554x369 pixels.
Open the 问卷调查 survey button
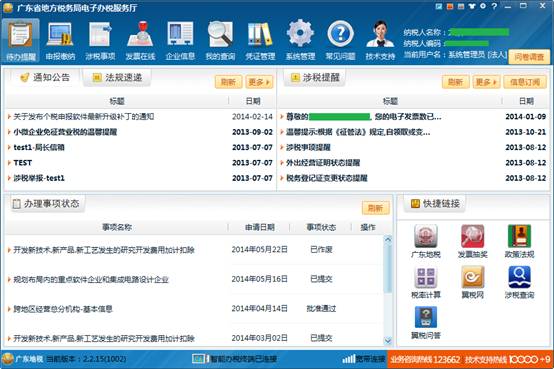[529, 57]
